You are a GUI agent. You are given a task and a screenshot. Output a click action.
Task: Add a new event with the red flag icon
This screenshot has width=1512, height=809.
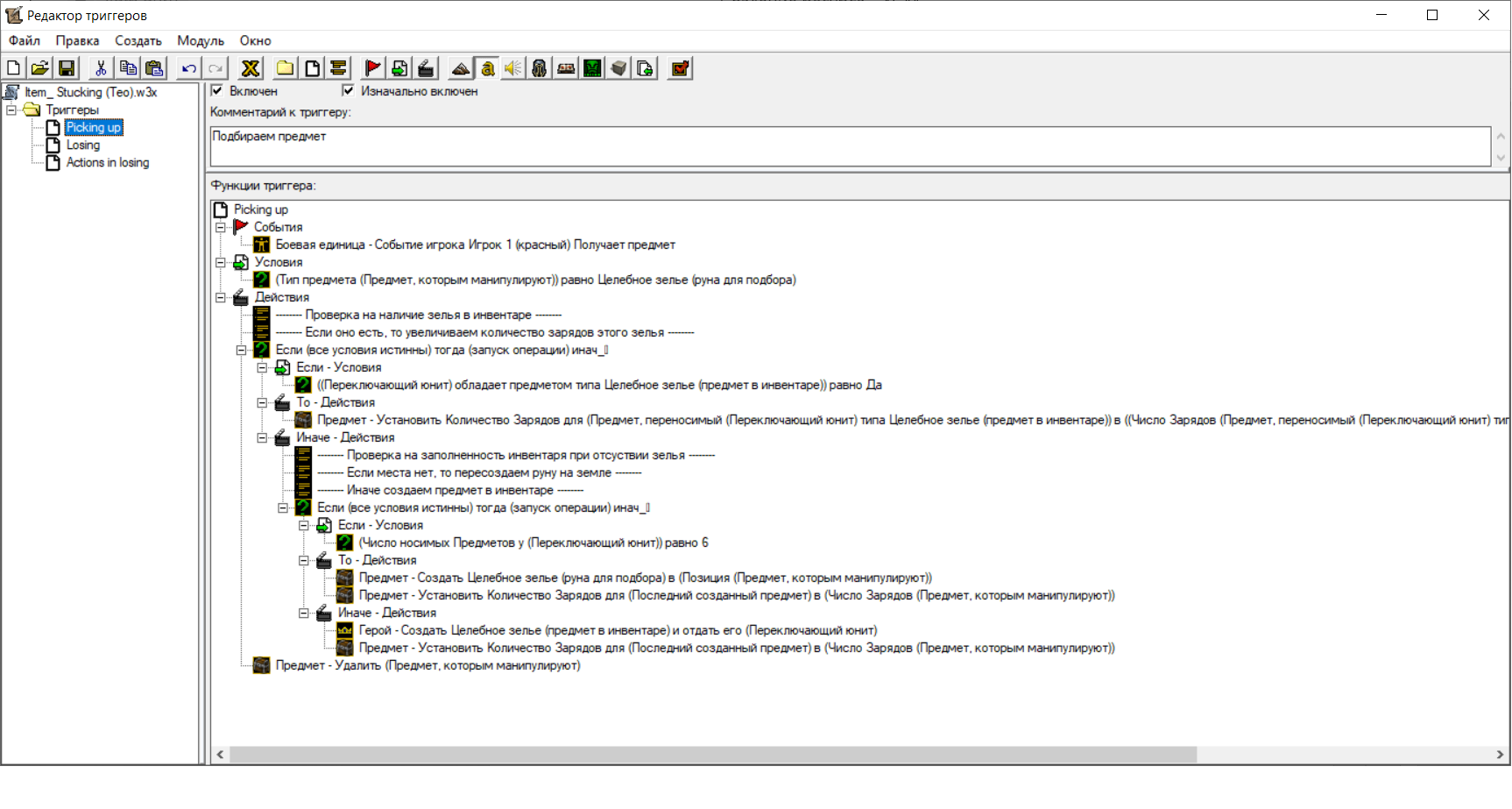pos(372,68)
